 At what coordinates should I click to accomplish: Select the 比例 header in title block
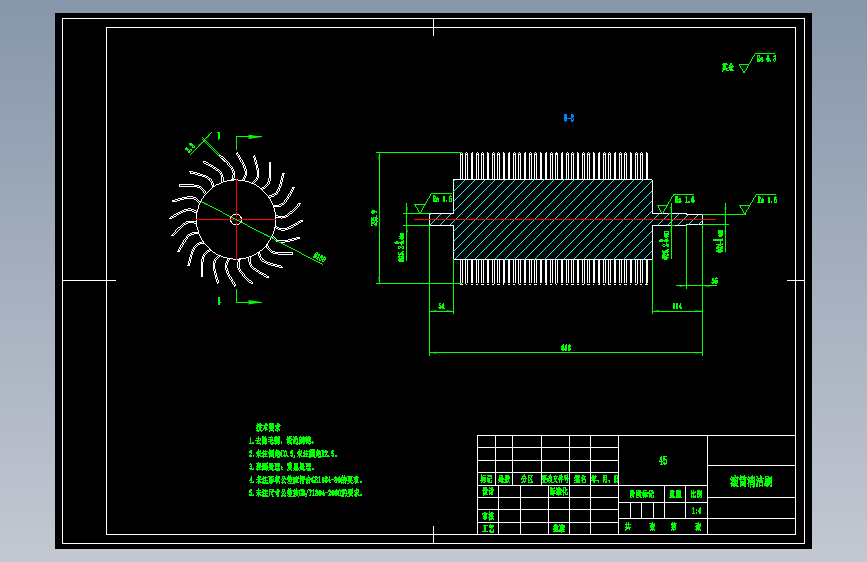(x=696, y=494)
